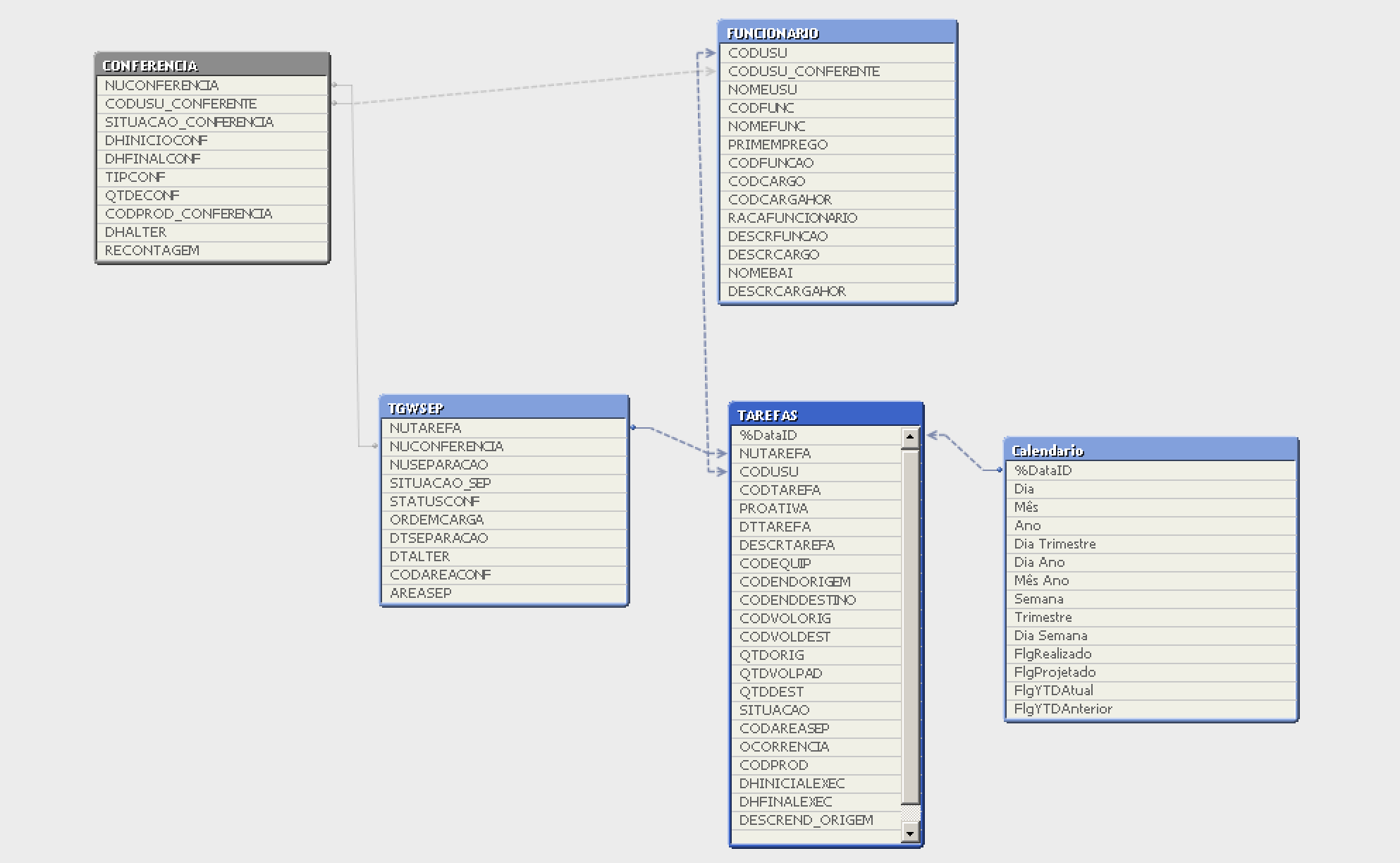Select DESCREND_ORIGEM field in TAREFAS
The width and height of the screenshot is (1400, 863).
pyautogui.click(x=806, y=820)
